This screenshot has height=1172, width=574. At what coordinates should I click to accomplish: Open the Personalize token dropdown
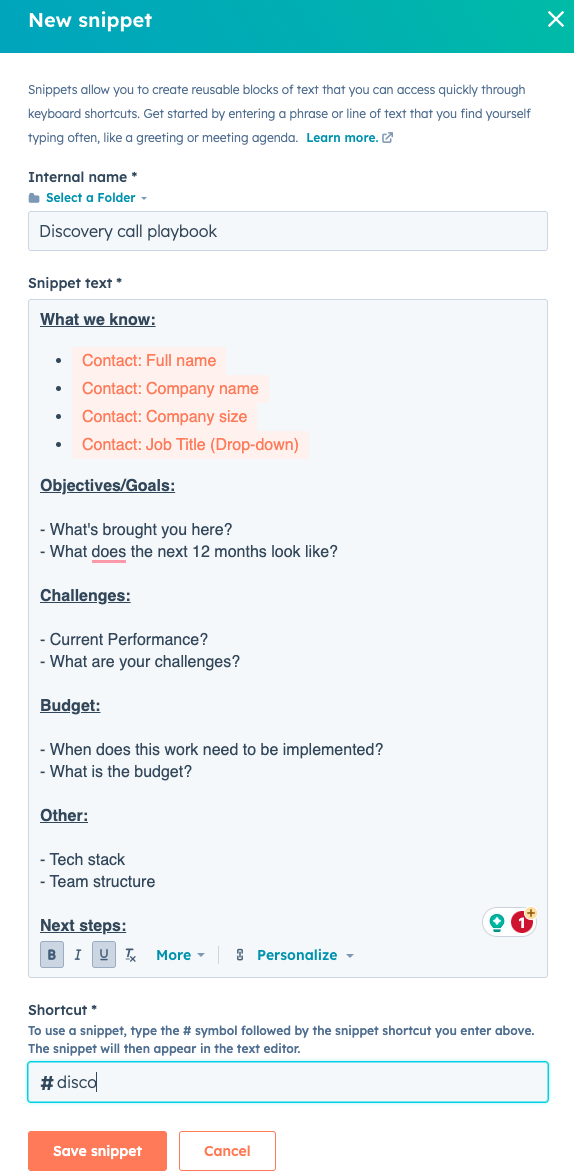[305, 955]
